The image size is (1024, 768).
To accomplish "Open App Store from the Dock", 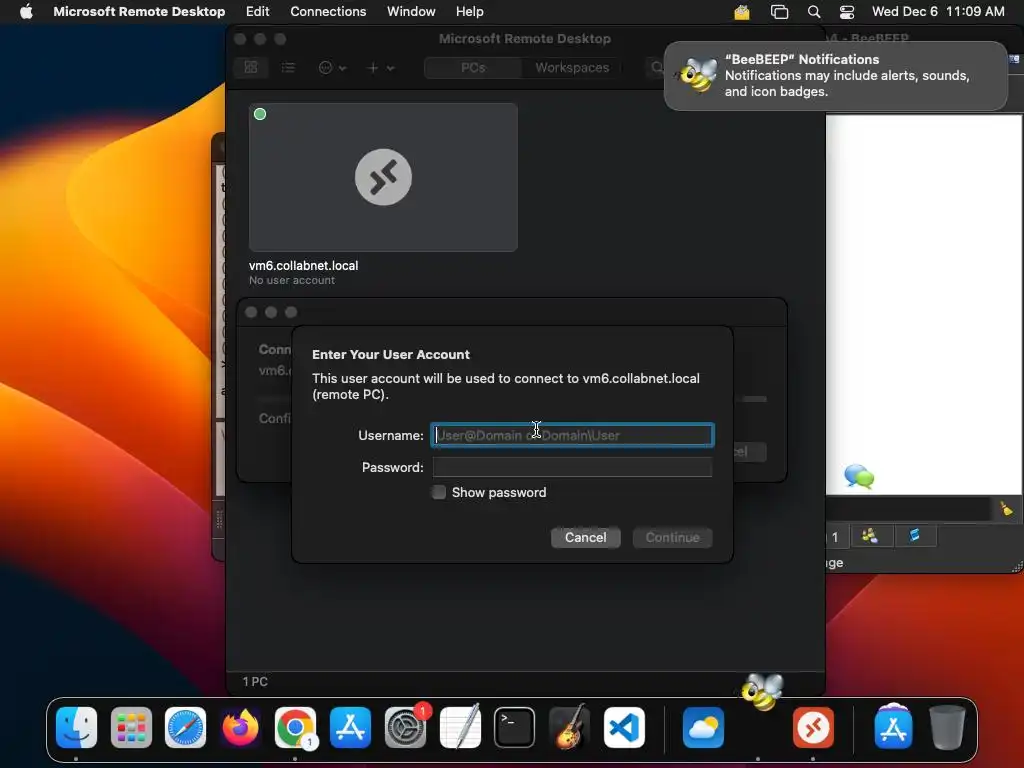I will (x=350, y=727).
